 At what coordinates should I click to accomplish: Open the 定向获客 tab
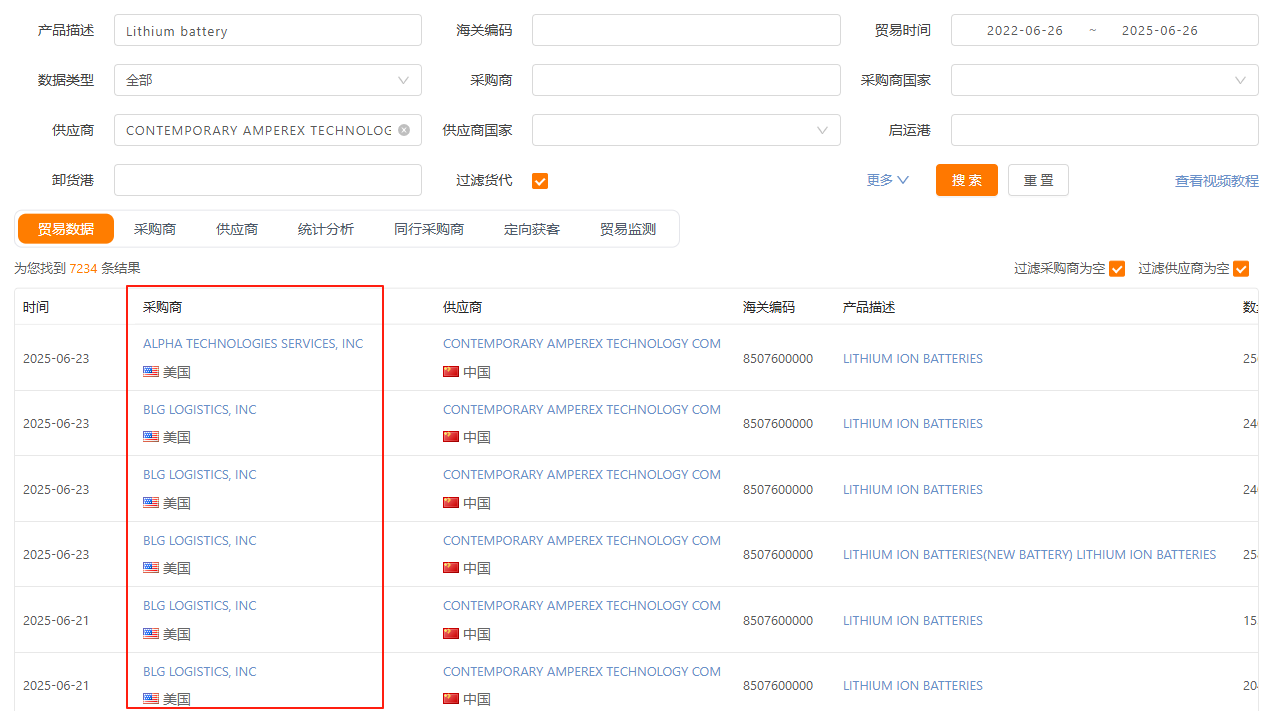point(532,229)
